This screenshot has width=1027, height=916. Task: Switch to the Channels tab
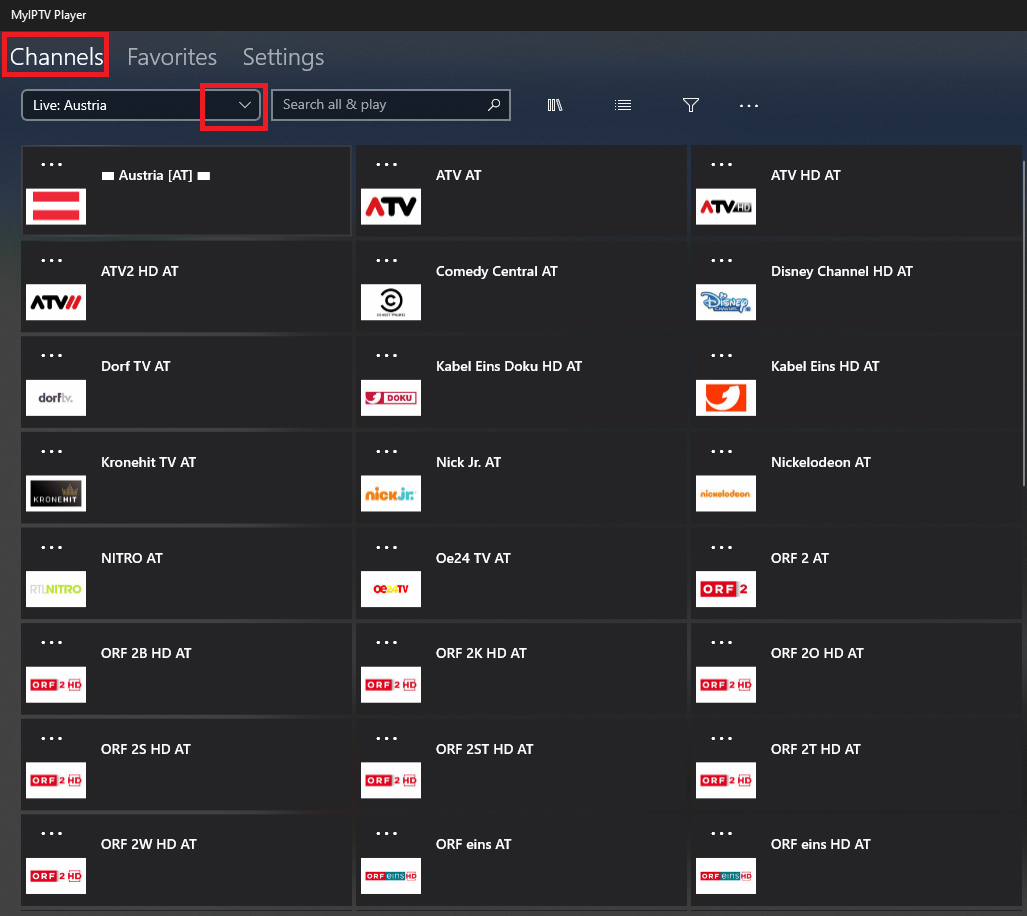(56, 57)
